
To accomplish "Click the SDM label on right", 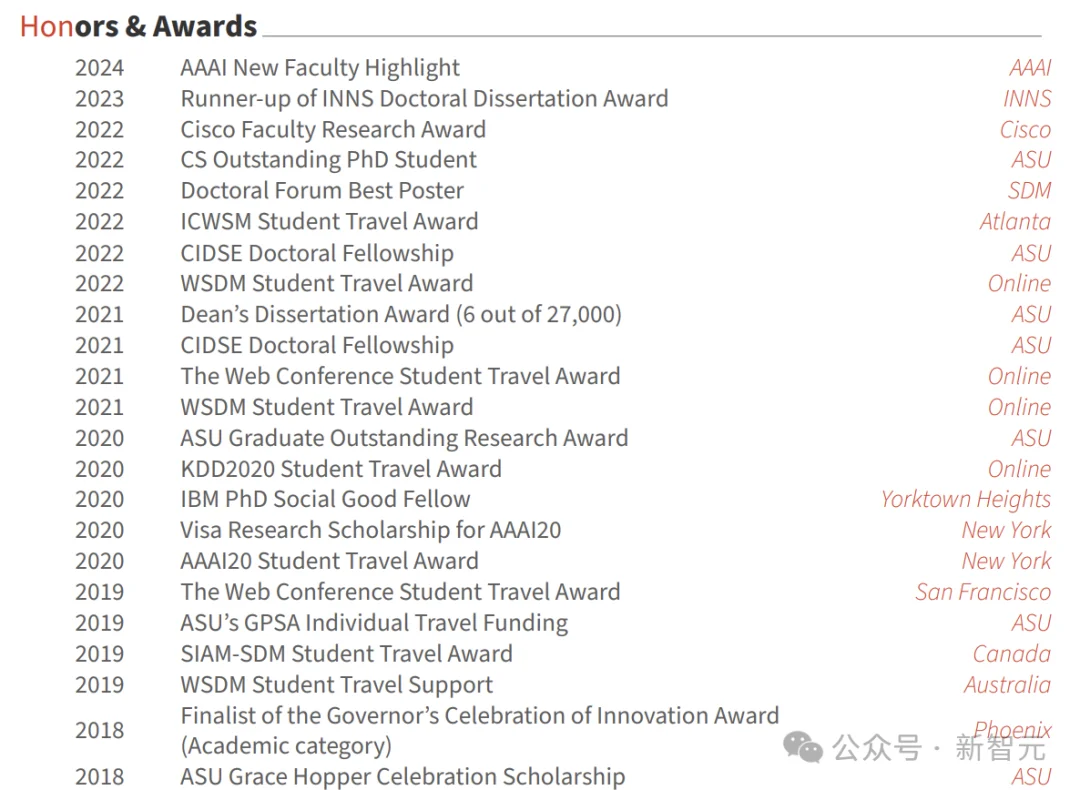I will point(1029,191).
